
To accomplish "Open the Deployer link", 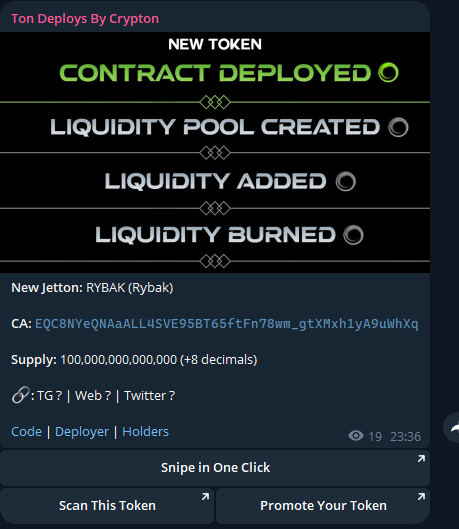I will click(82, 431).
